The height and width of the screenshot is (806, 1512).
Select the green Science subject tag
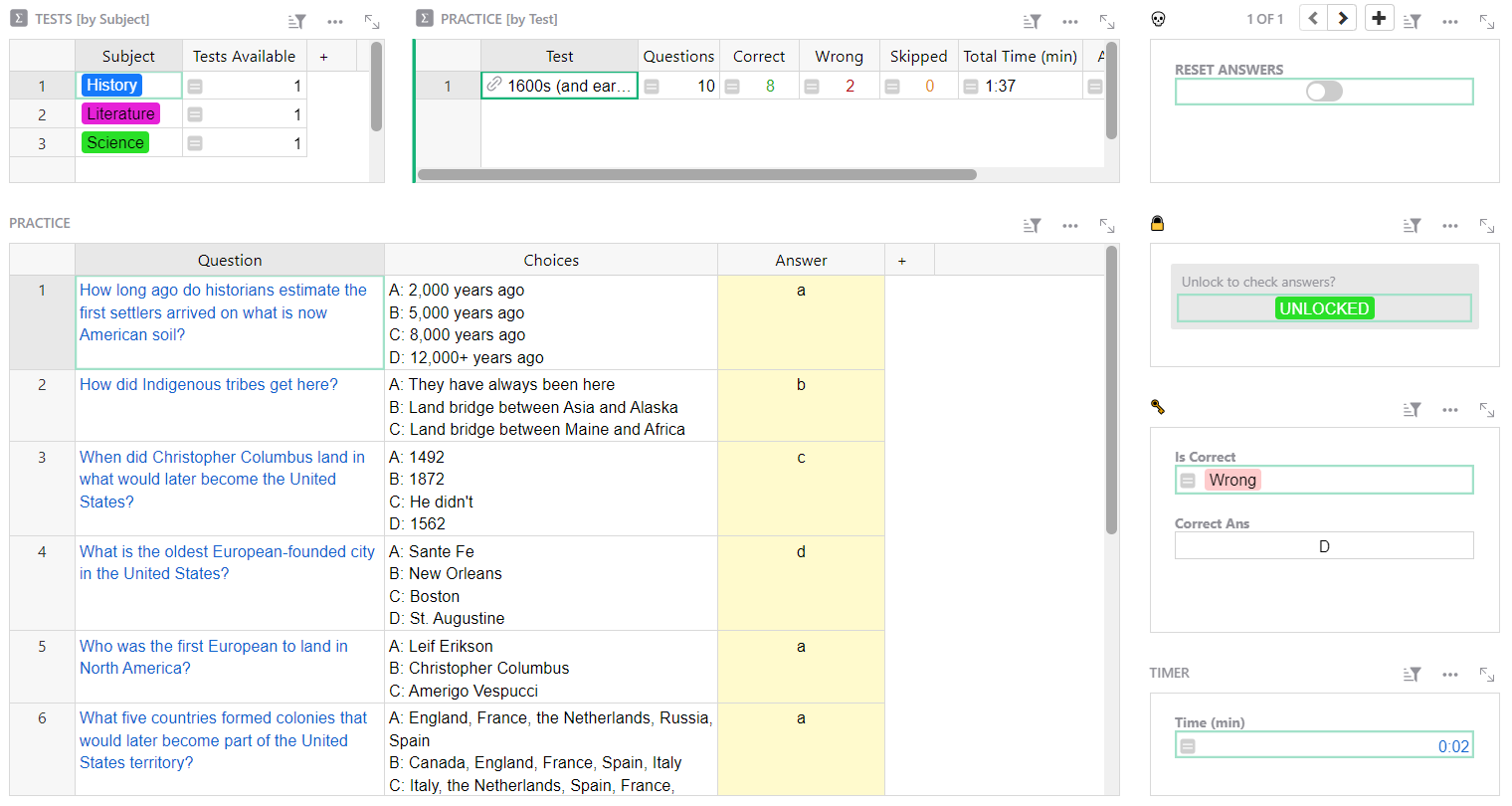115,143
